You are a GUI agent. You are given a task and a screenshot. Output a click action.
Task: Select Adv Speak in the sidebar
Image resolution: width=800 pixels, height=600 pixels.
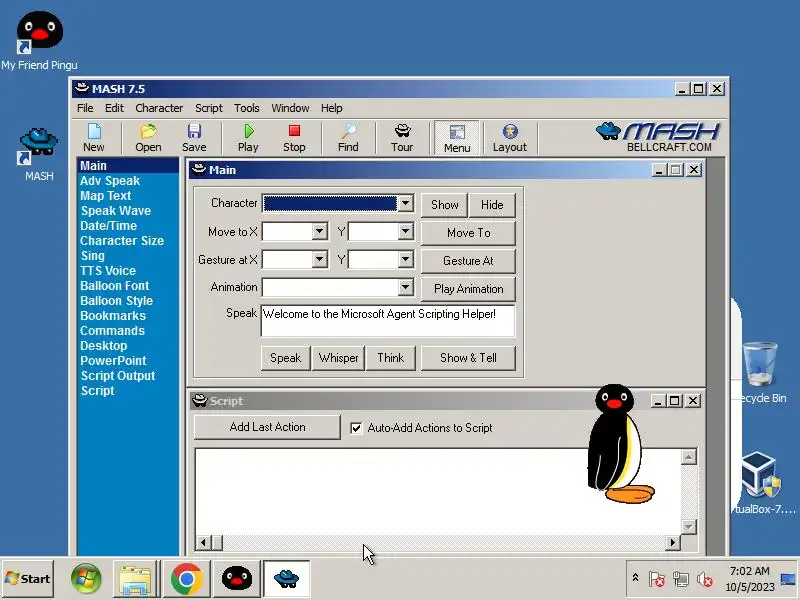point(110,181)
